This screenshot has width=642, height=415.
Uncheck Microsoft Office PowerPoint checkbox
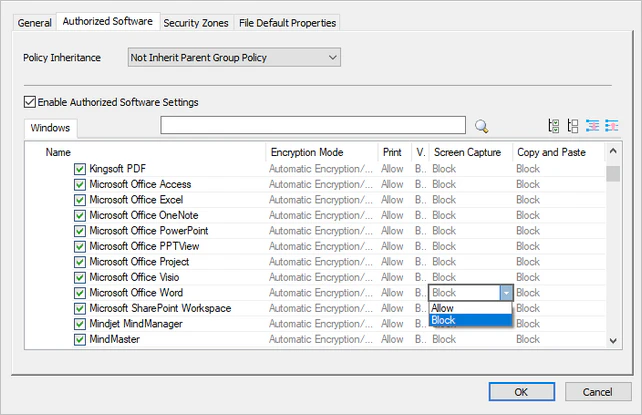point(80,231)
